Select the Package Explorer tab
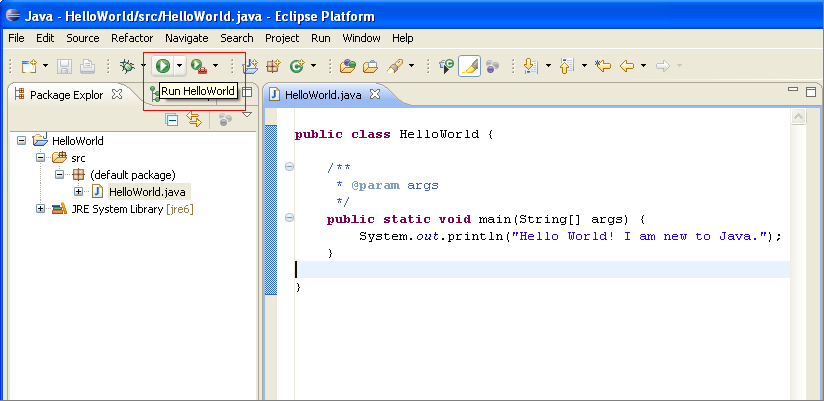 click(66, 95)
